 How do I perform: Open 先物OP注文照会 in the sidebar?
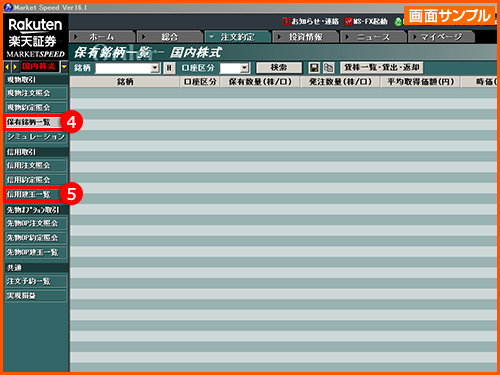tap(36, 223)
